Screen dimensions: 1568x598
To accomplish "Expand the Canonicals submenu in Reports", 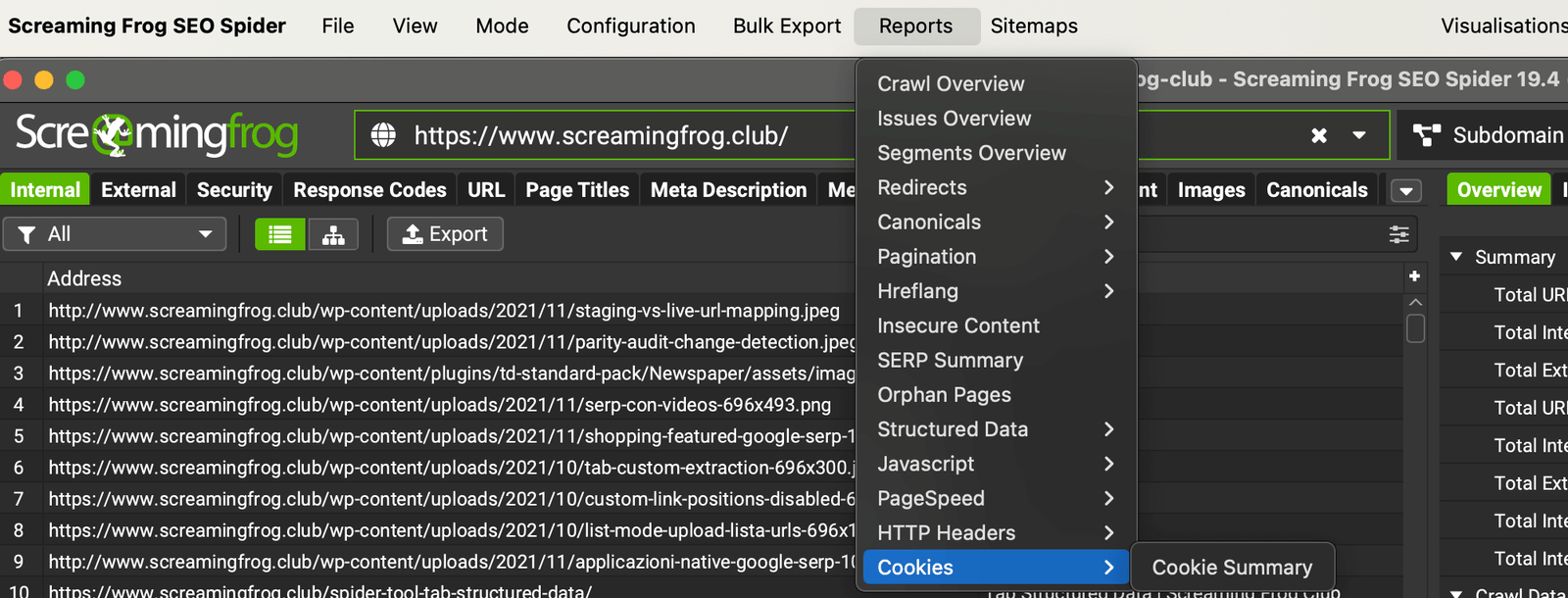I will (x=997, y=223).
